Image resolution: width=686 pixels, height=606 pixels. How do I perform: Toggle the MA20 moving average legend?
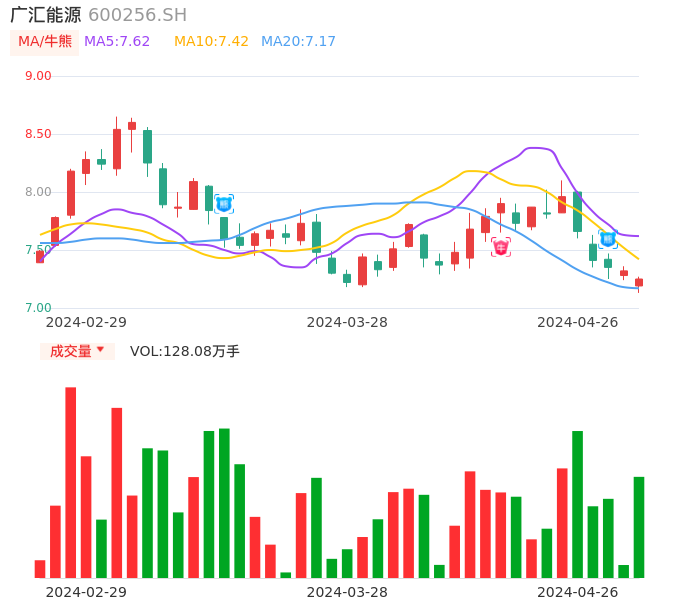(298, 42)
